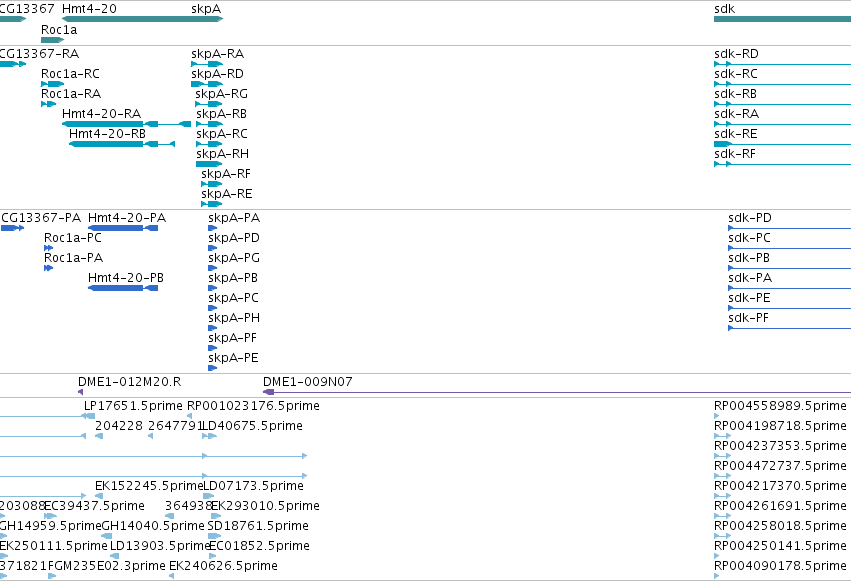The width and height of the screenshot is (851, 581).
Task: Select the Hmt4-20-PB protein label
Action: (126, 278)
